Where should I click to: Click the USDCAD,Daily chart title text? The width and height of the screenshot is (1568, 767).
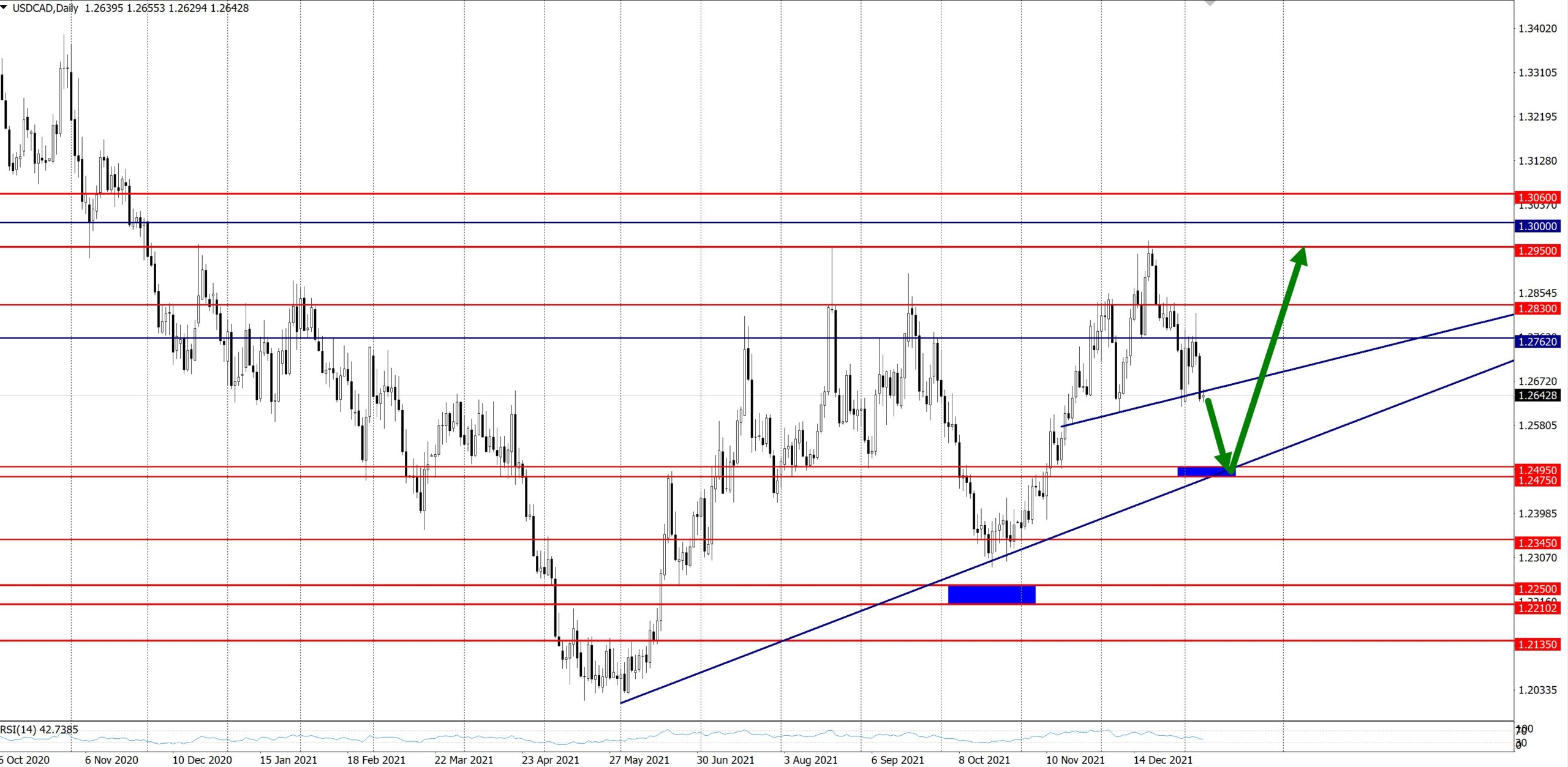click(45, 8)
